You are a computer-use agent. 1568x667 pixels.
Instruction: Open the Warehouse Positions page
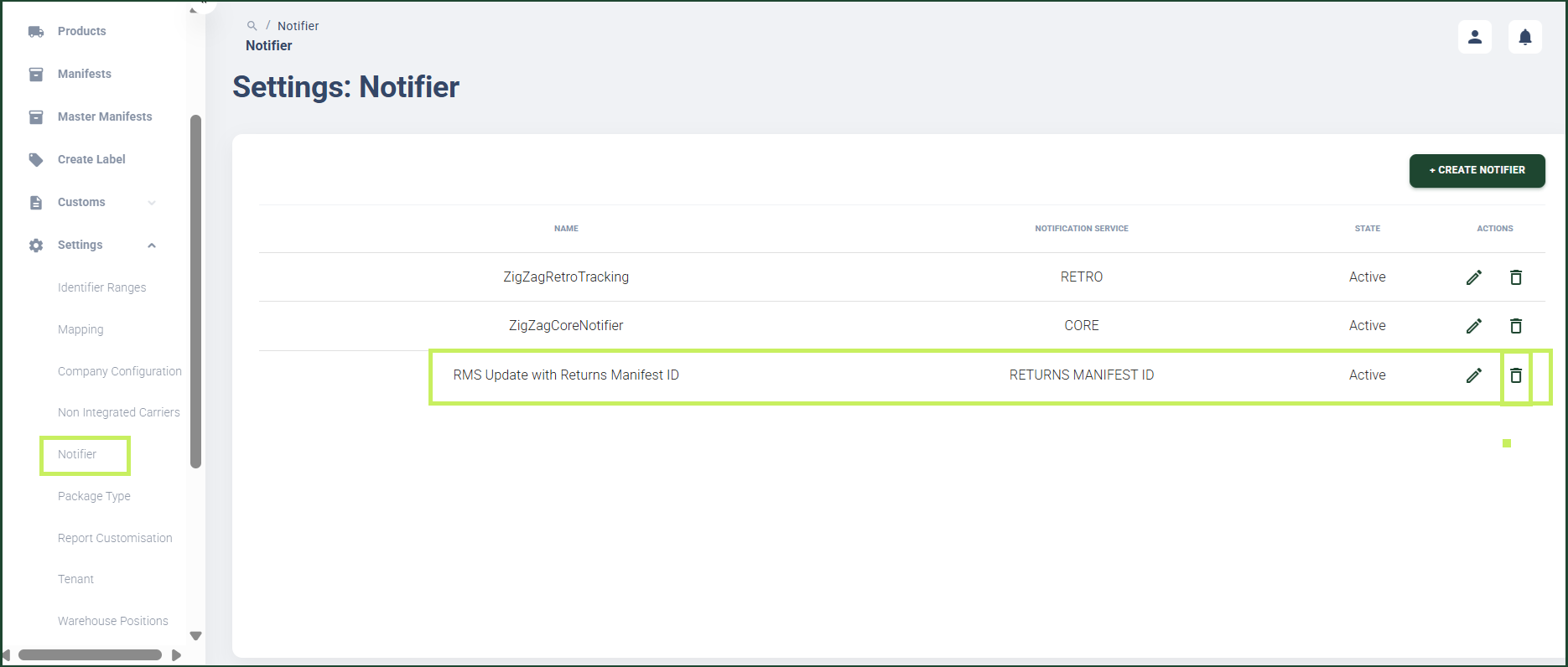click(x=112, y=621)
